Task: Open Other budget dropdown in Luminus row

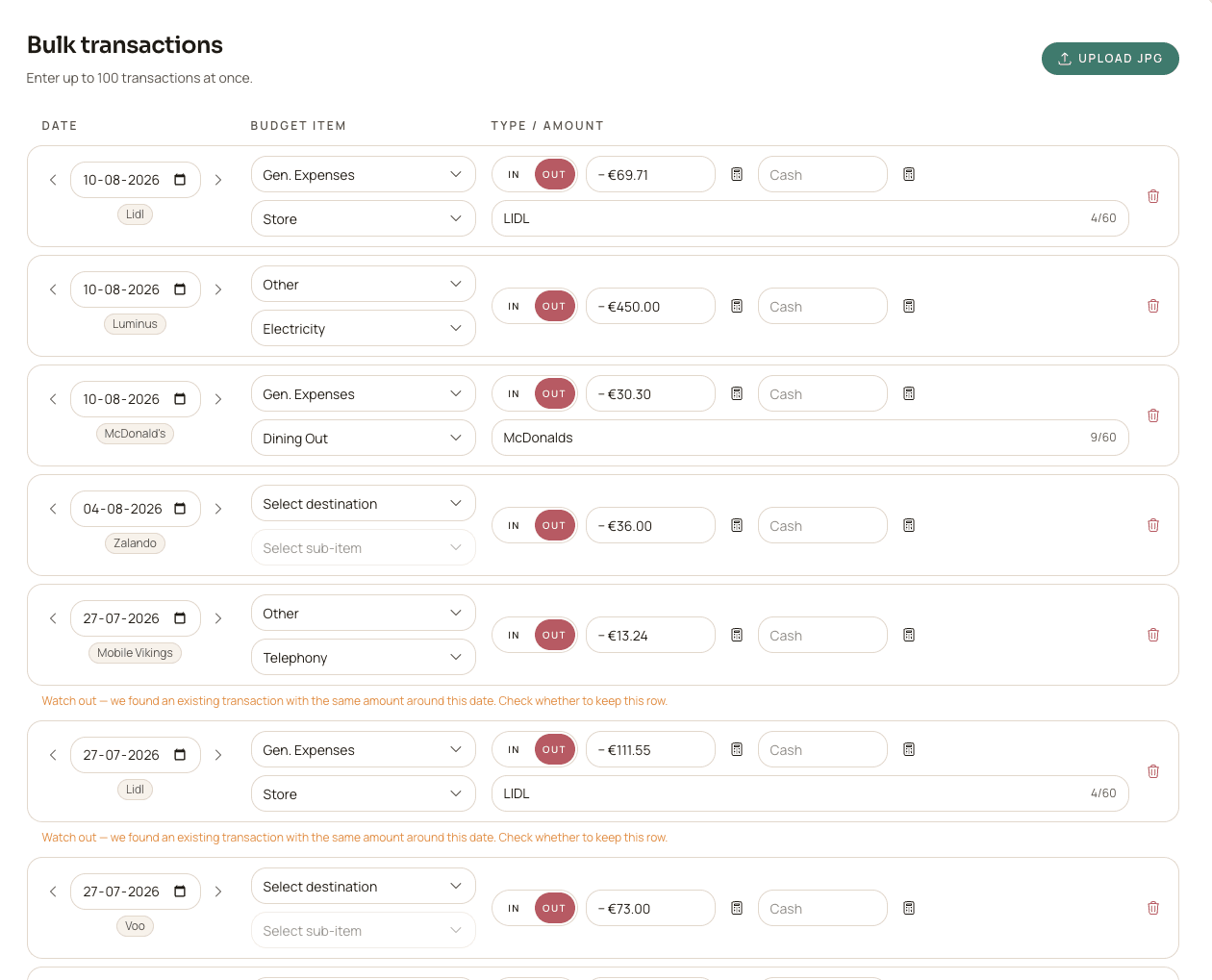Action: click(x=364, y=284)
